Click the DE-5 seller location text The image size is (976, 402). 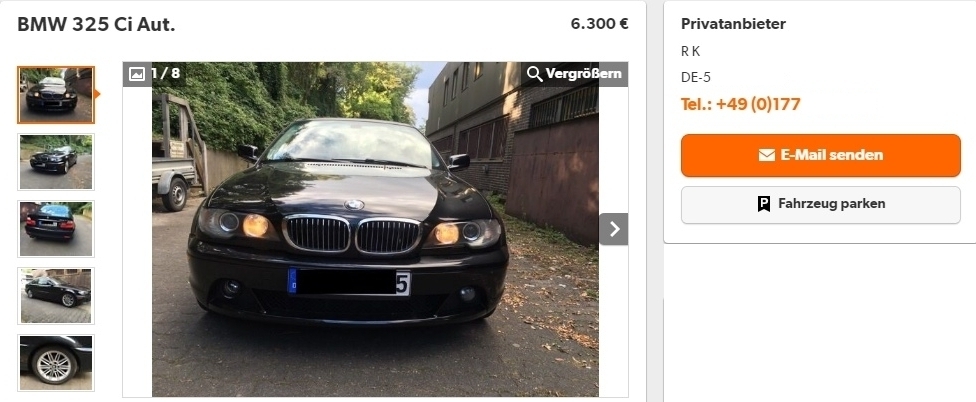[x=696, y=78]
